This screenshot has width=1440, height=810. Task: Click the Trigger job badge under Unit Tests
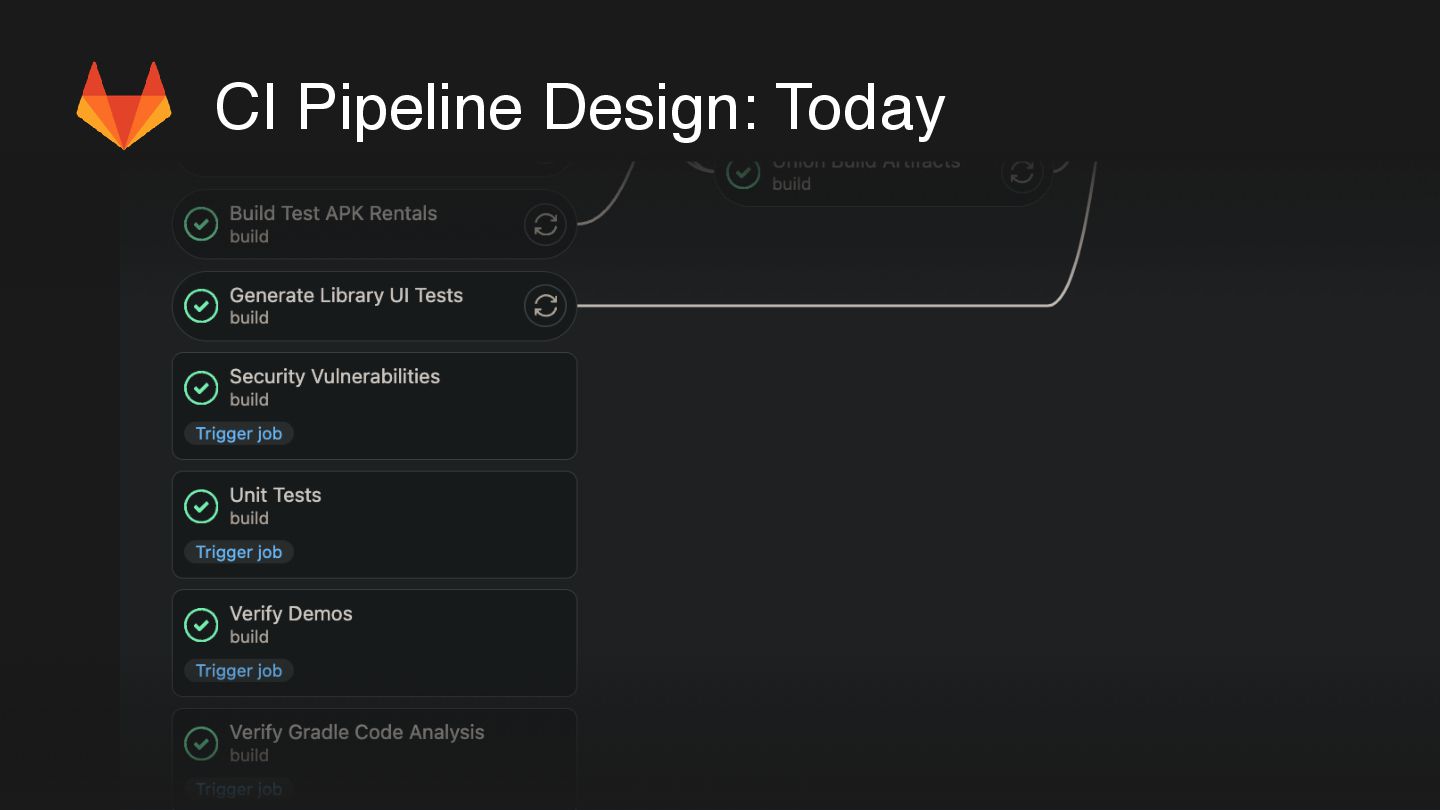click(x=239, y=552)
